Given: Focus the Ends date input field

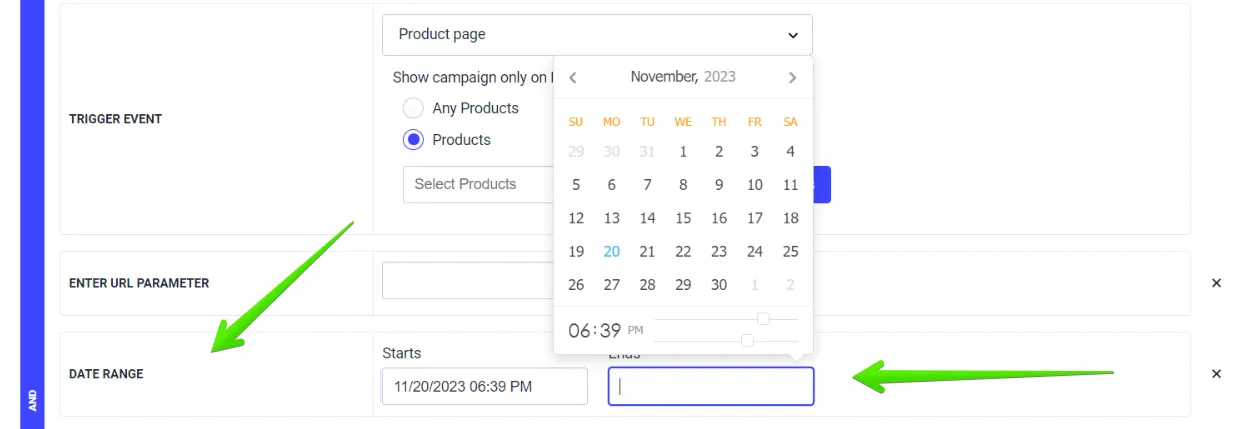Looking at the screenshot, I should coord(710,386).
